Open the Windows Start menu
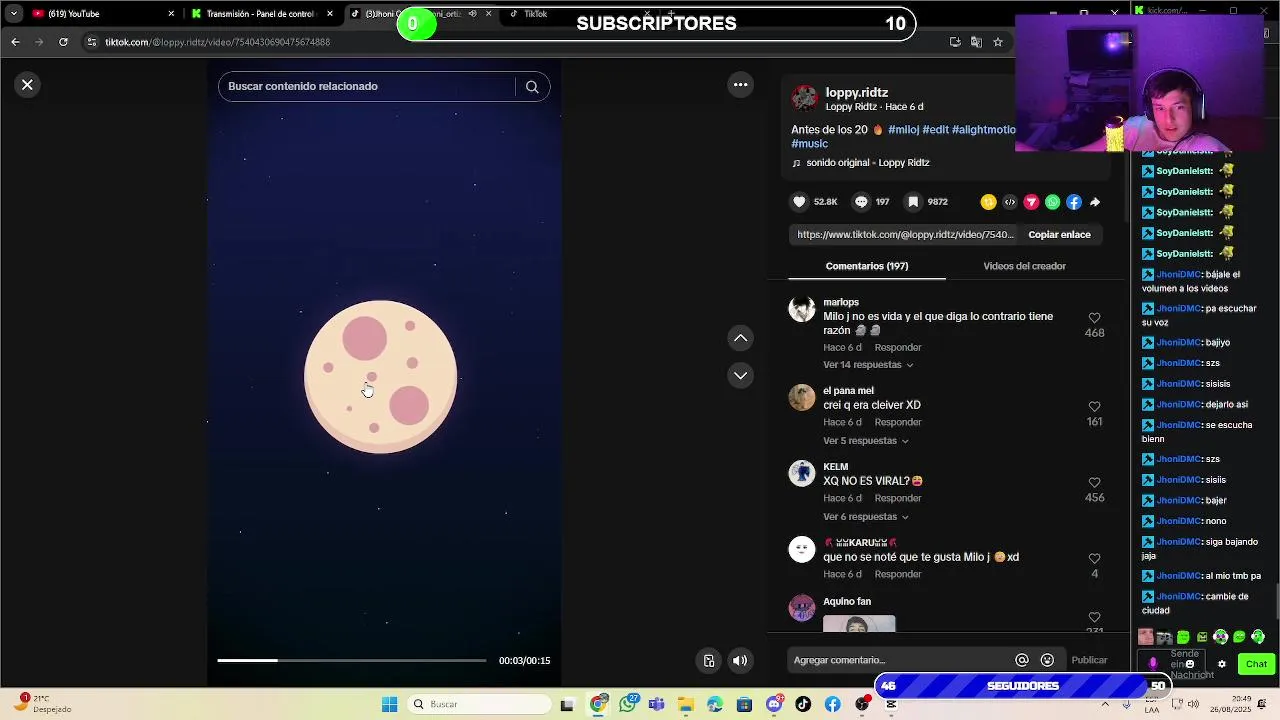The width and height of the screenshot is (1280, 720). [389, 704]
